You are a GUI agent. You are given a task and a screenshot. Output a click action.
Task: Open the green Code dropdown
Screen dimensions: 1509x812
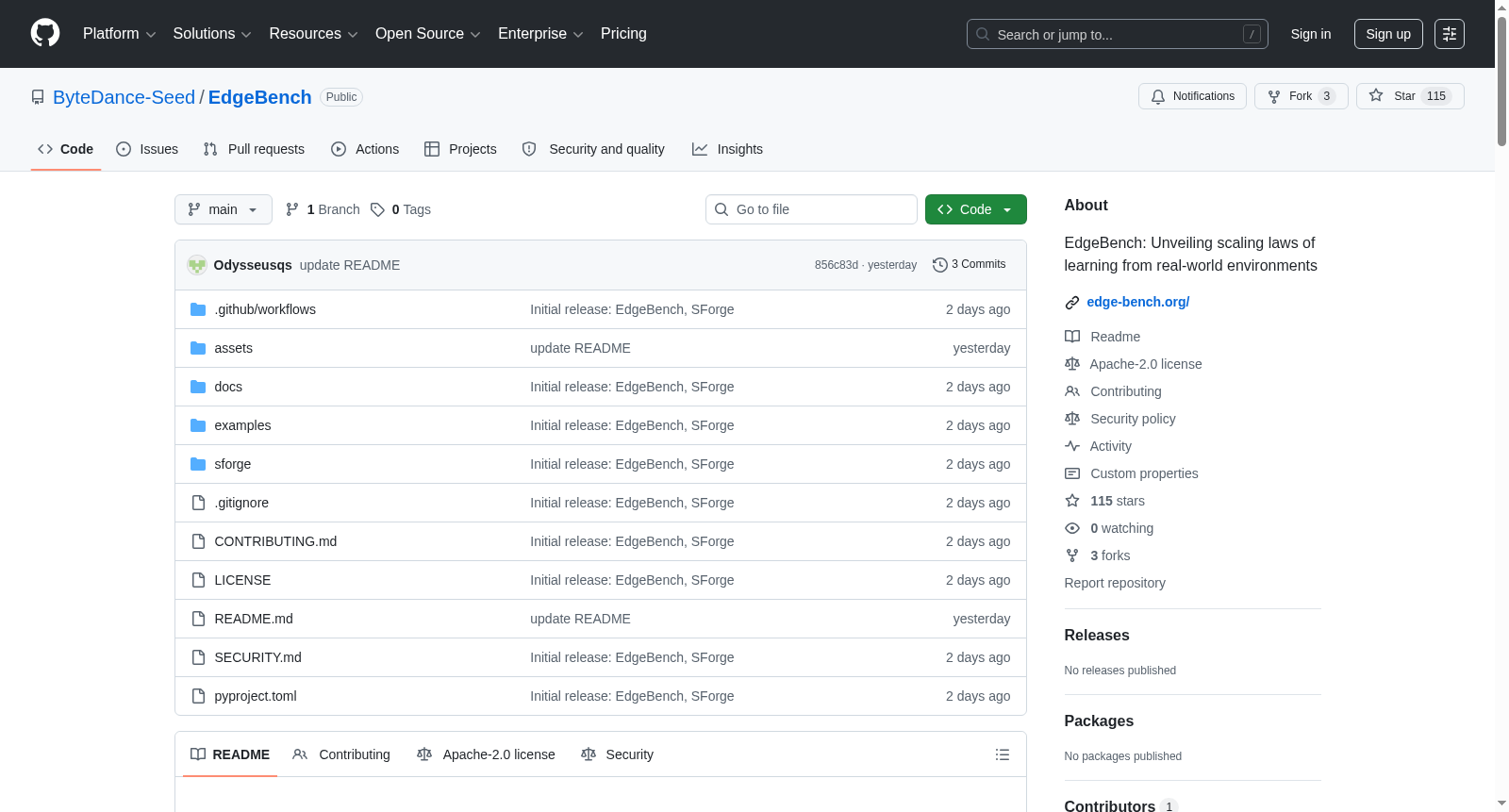976,209
